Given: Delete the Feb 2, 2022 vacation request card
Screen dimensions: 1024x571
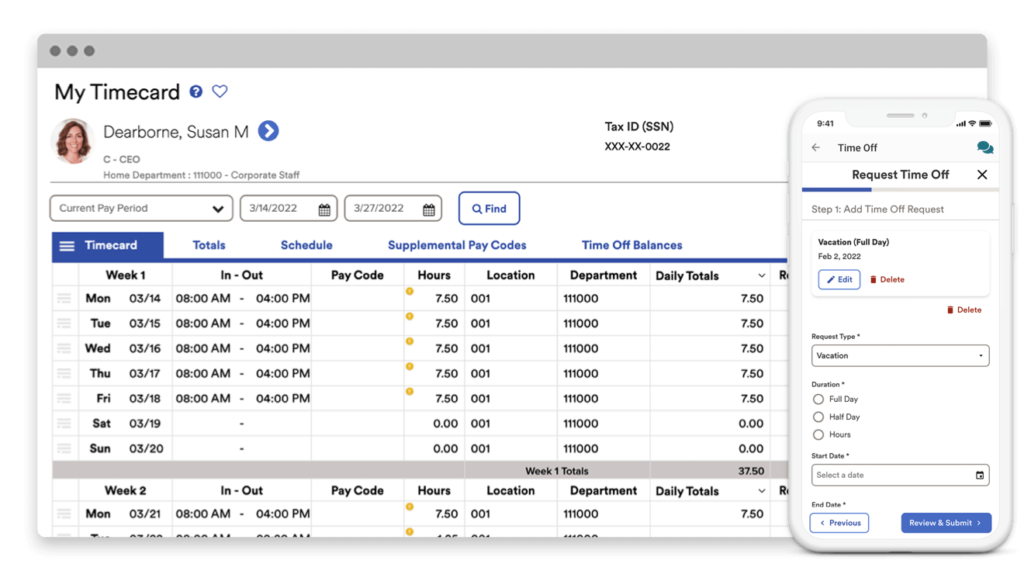Looking at the screenshot, I should coord(888,280).
